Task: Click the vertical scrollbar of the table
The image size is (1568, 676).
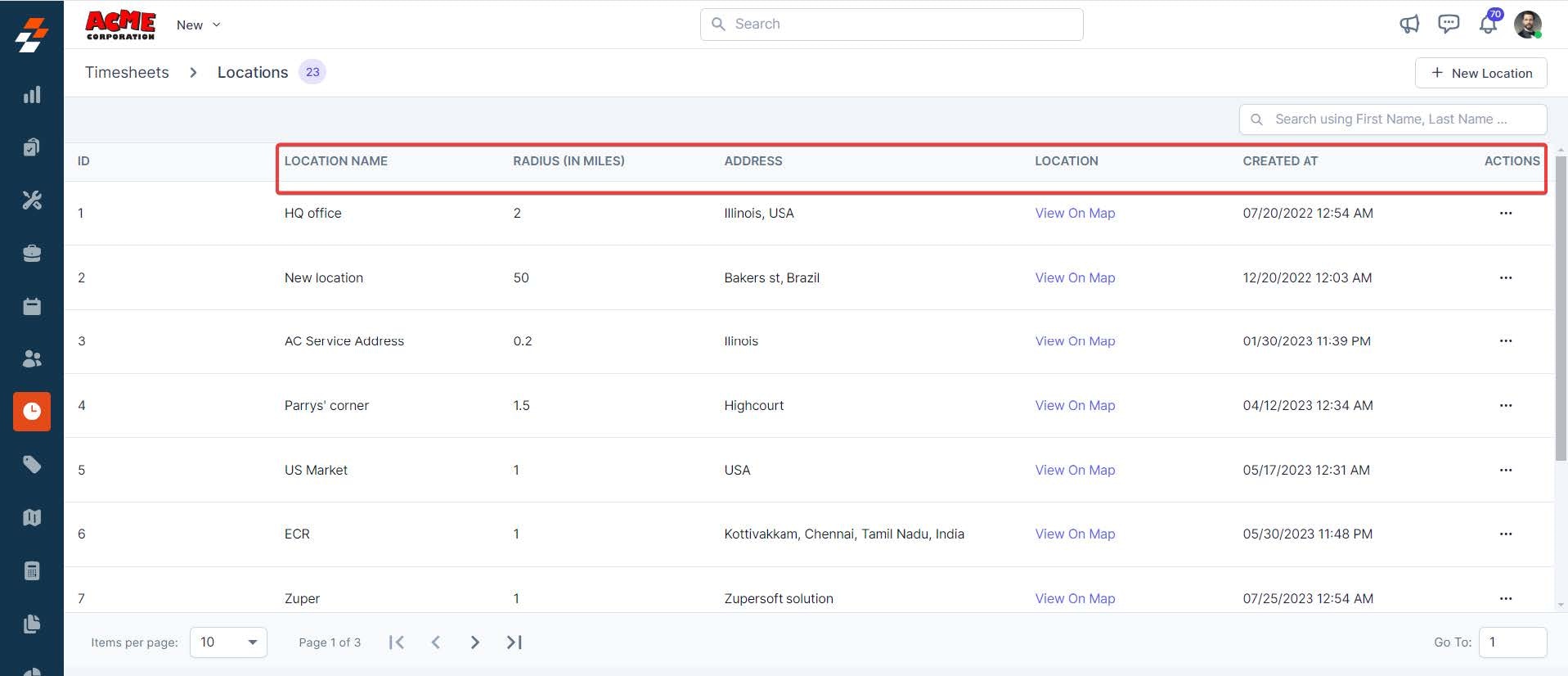Action: coord(1561,309)
